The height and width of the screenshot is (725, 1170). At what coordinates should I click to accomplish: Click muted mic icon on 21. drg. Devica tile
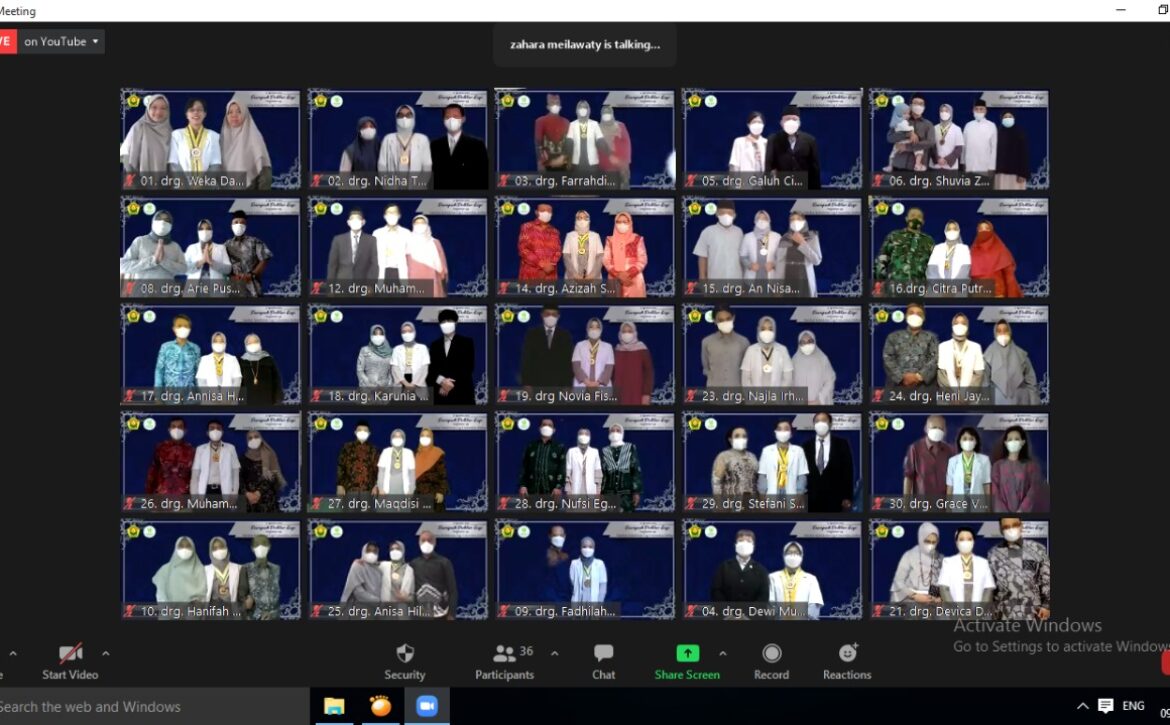[879, 611]
